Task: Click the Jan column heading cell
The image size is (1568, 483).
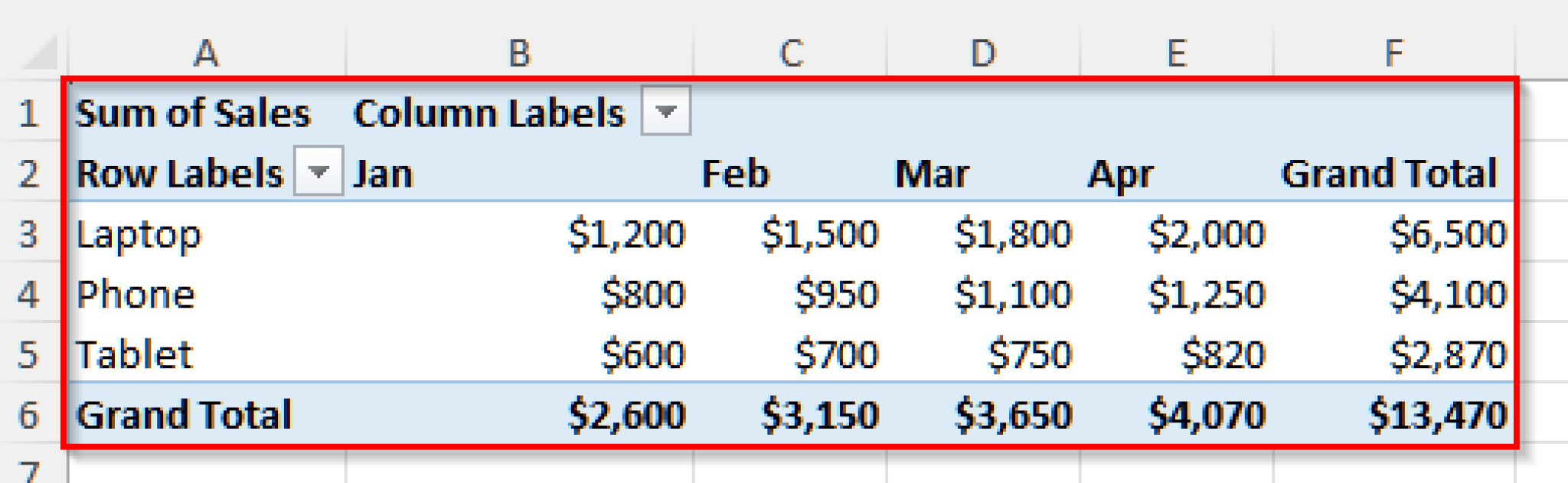Action: click(383, 174)
